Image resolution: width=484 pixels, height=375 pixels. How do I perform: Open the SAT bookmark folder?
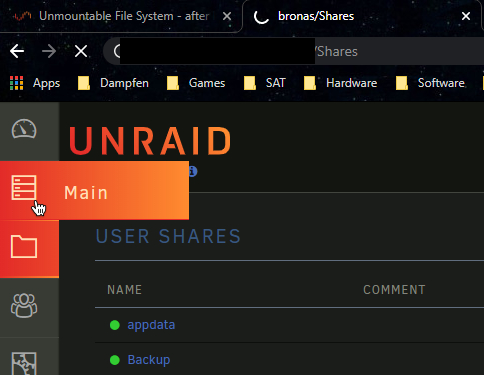coord(265,83)
